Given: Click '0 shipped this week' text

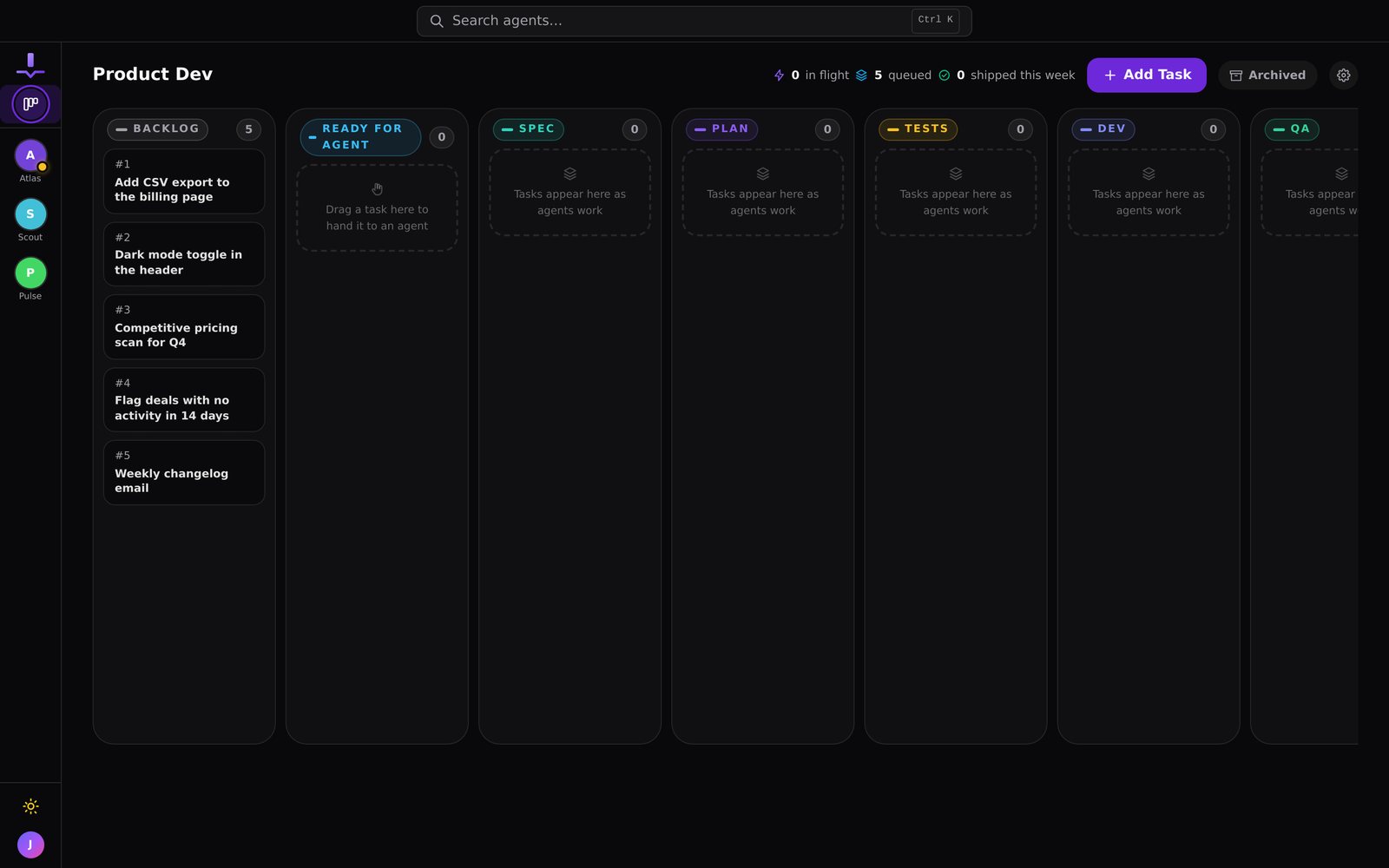Looking at the screenshot, I should 1016,76.
